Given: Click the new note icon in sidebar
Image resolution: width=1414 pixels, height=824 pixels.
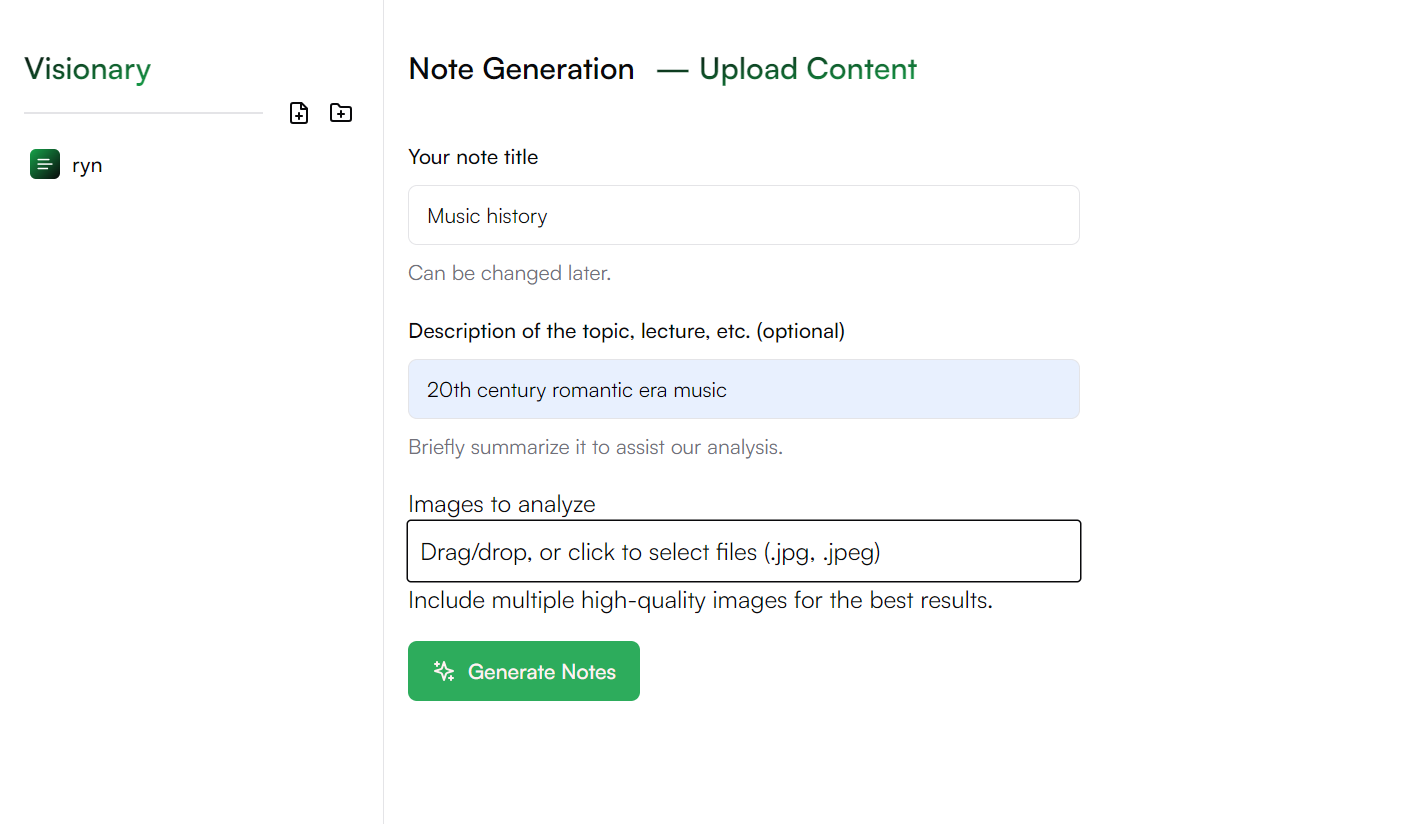Looking at the screenshot, I should pyautogui.click(x=299, y=113).
